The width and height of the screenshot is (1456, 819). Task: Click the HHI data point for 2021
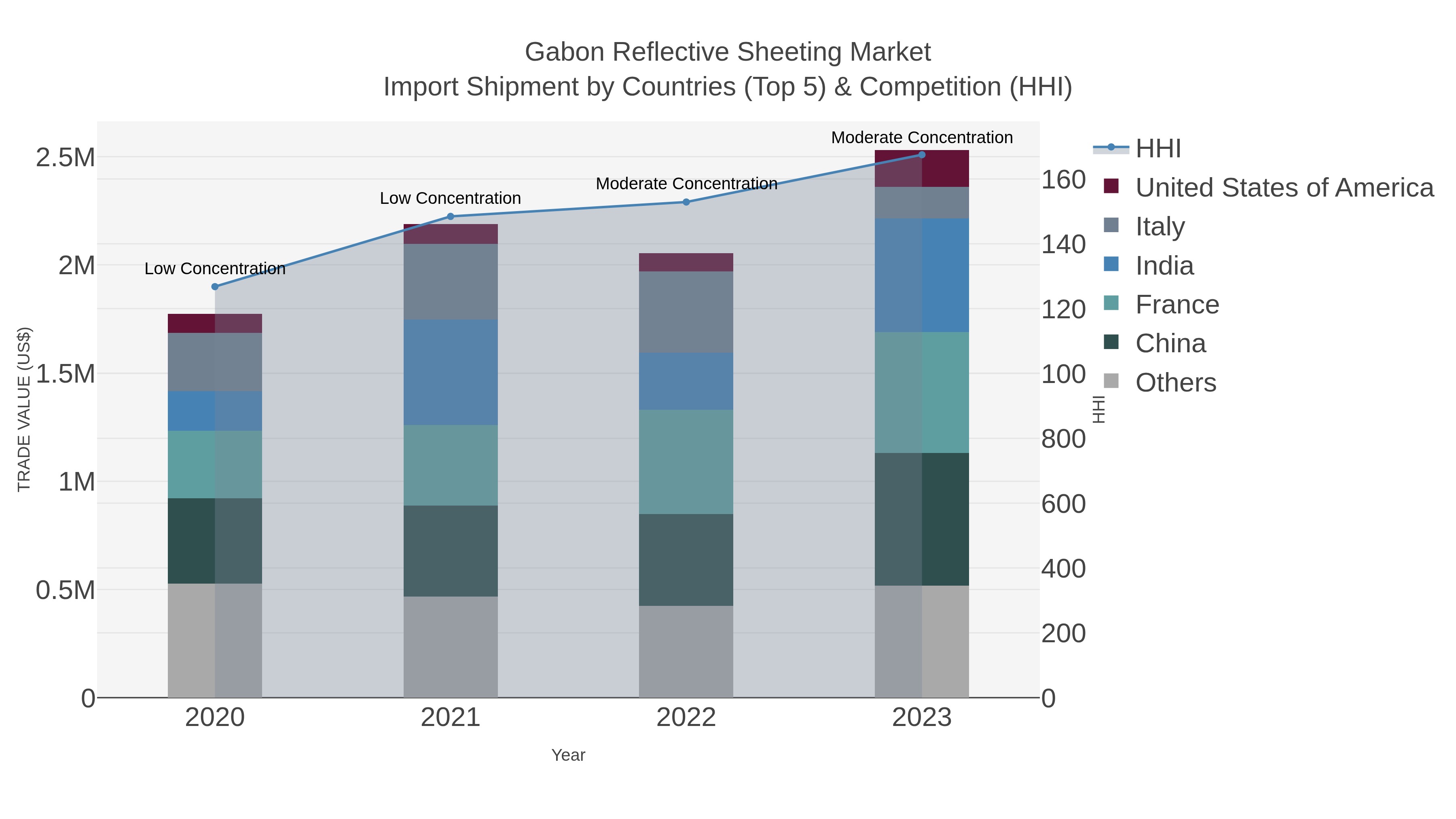click(451, 216)
